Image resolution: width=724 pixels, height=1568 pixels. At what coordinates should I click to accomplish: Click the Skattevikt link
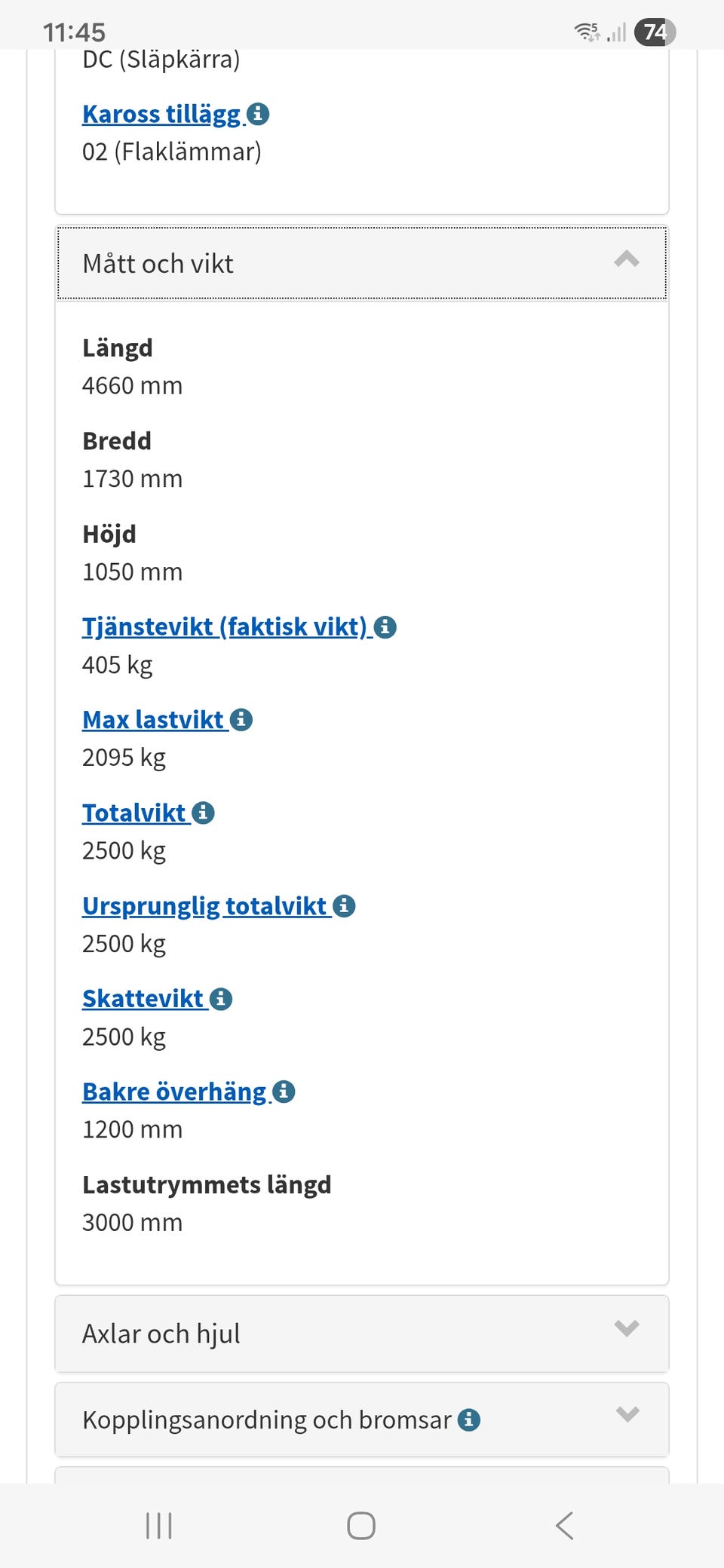click(143, 999)
